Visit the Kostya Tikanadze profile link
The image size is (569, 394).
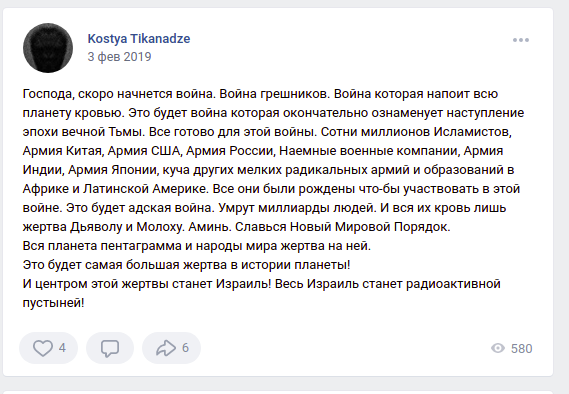pyautogui.click(x=139, y=38)
